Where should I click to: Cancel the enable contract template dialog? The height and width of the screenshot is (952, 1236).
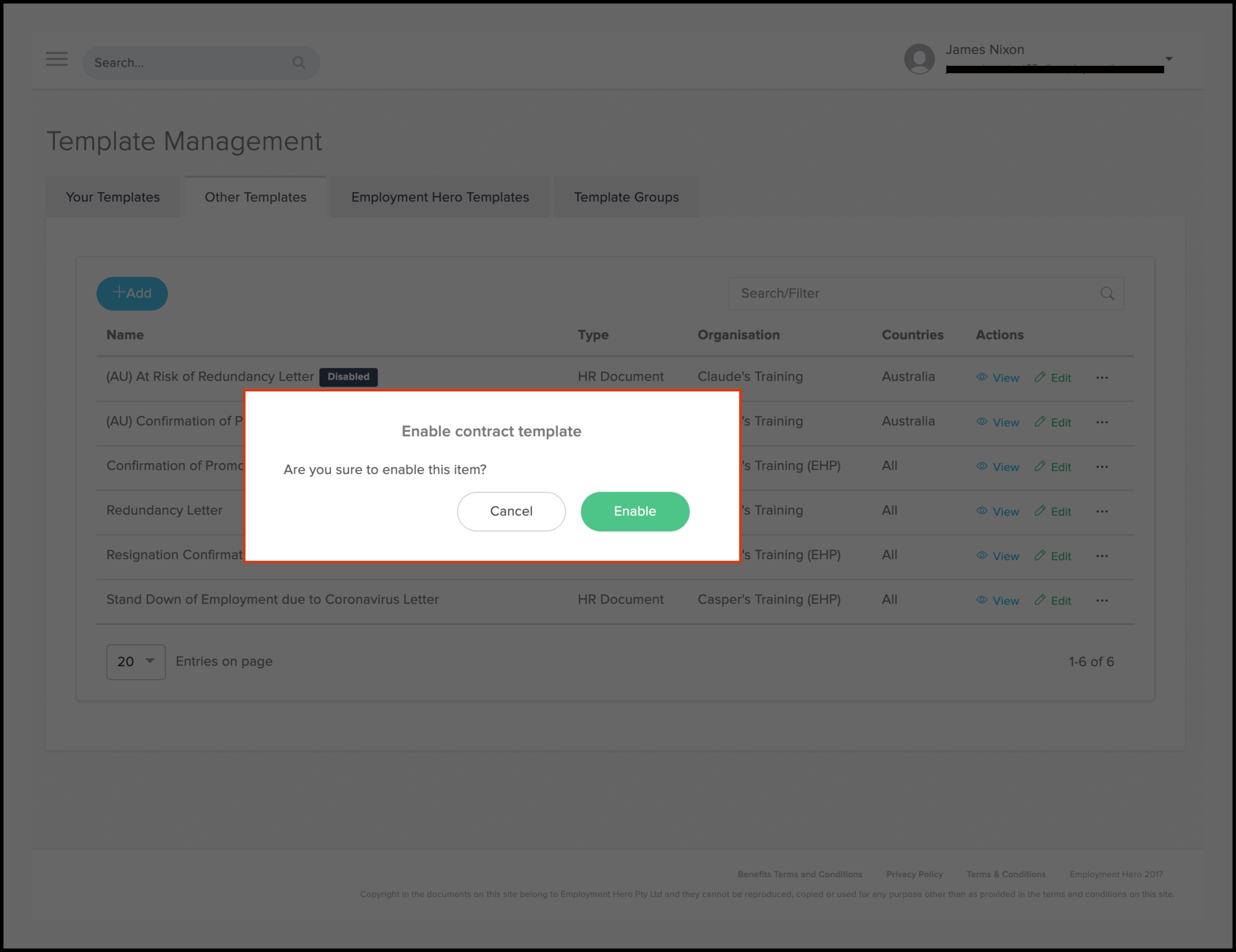[511, 511]
